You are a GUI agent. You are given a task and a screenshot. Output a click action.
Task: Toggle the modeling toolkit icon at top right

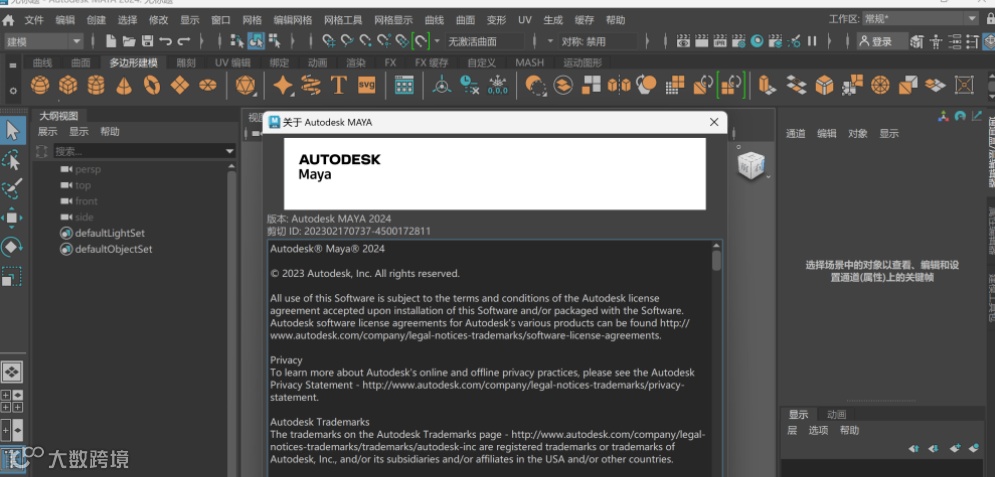click(x=916, y=42)
